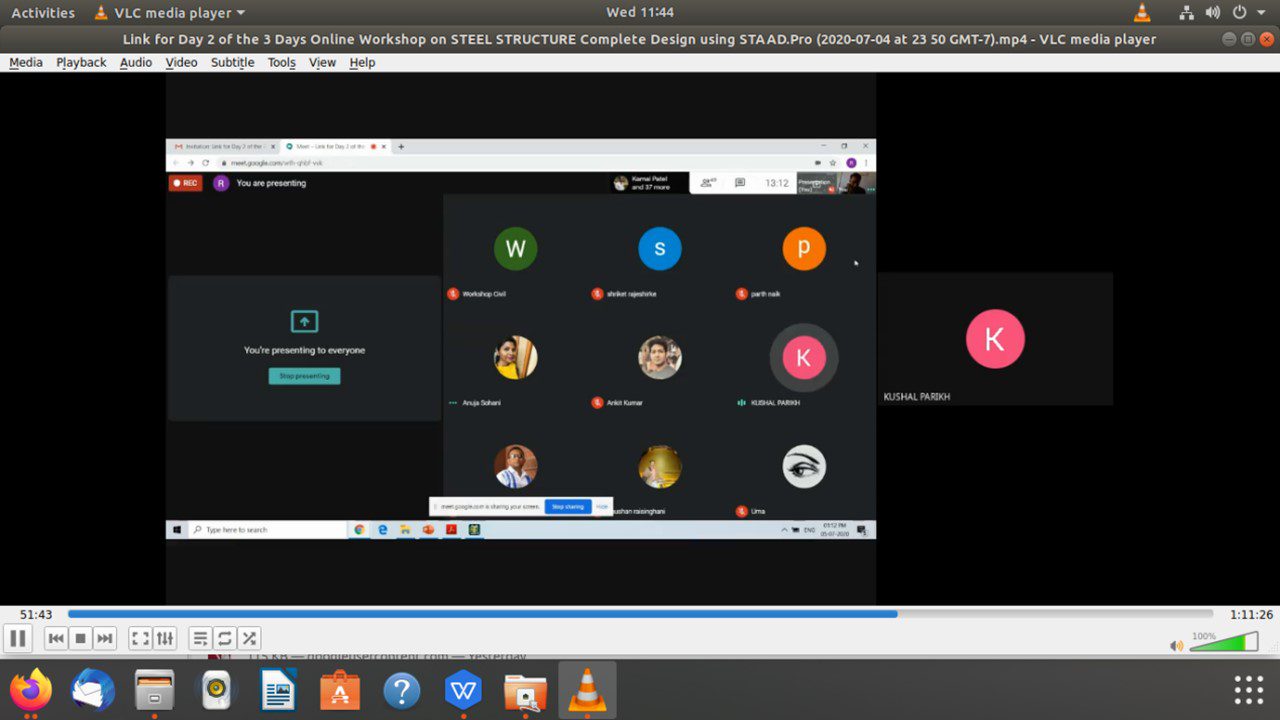Expand VLC media player app menu
This screenshot has height=720, width=1280.
pos(171,13)
